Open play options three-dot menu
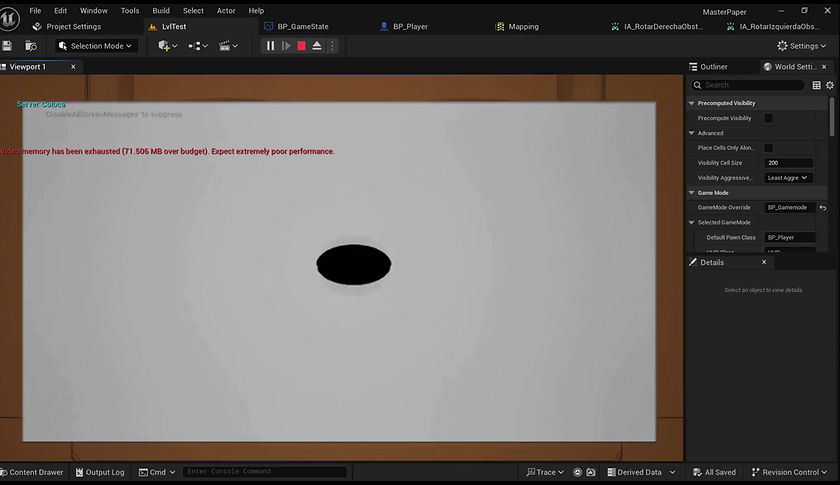This screenshot has height=485, width=840. [332, 46]
